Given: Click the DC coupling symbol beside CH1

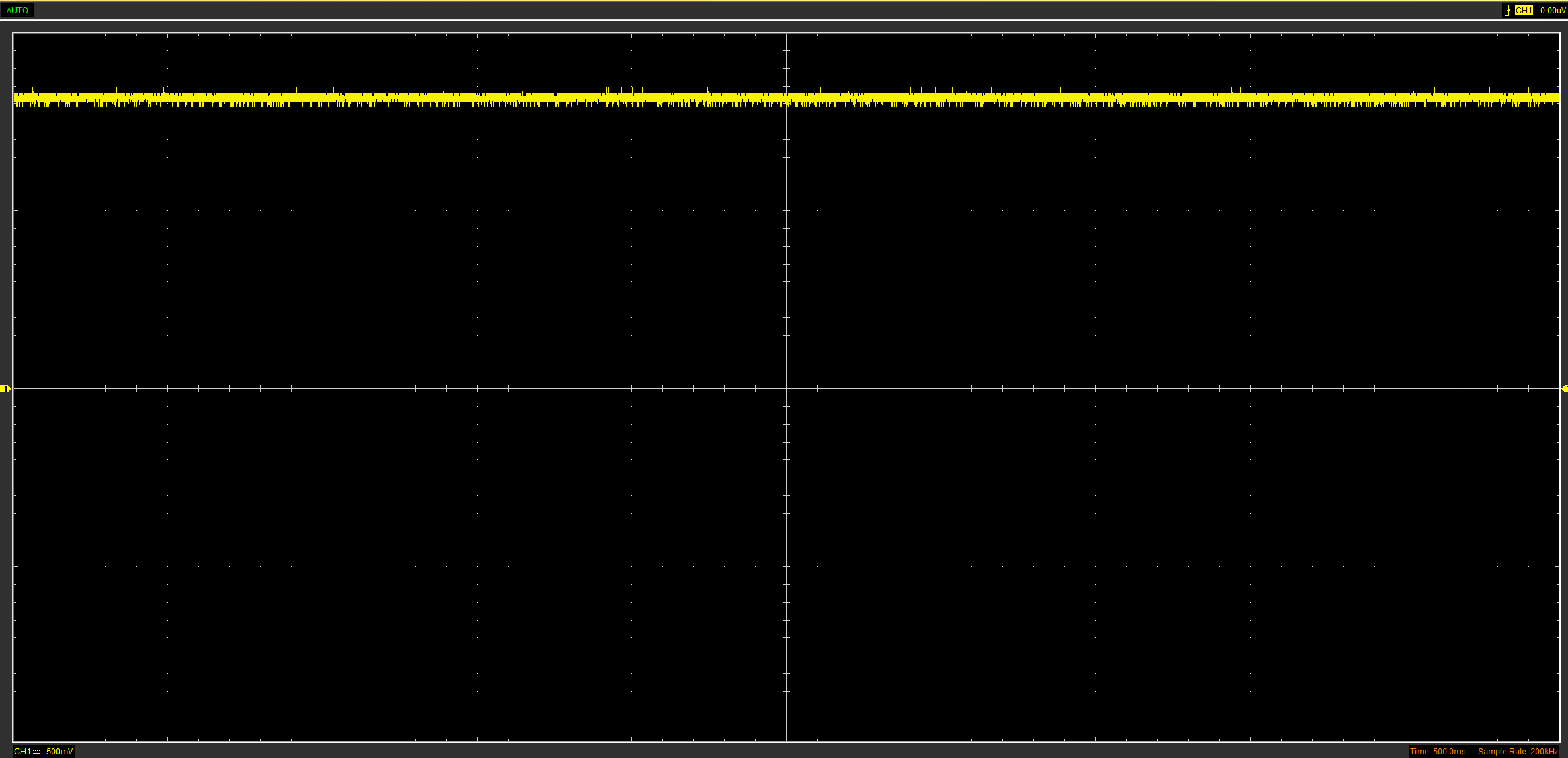Looking at the screenshot, I should [x=37, y=752].
